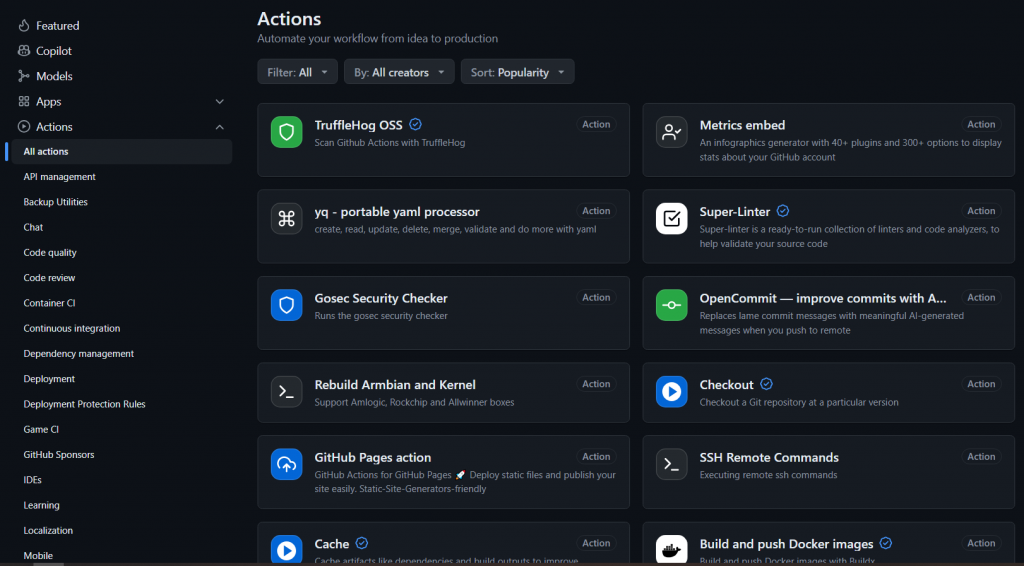The image size is (1024, 566).
Task: Click the Apps grid icon in sidebar
Action: [24, 101]
